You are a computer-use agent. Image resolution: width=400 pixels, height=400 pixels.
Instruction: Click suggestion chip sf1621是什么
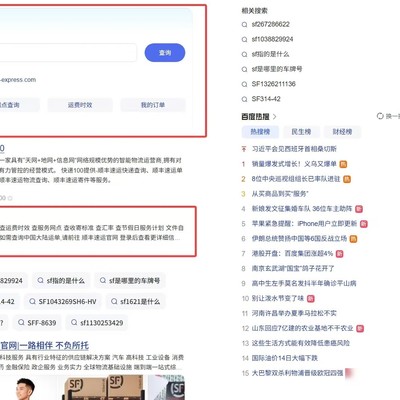coord(135,302)
